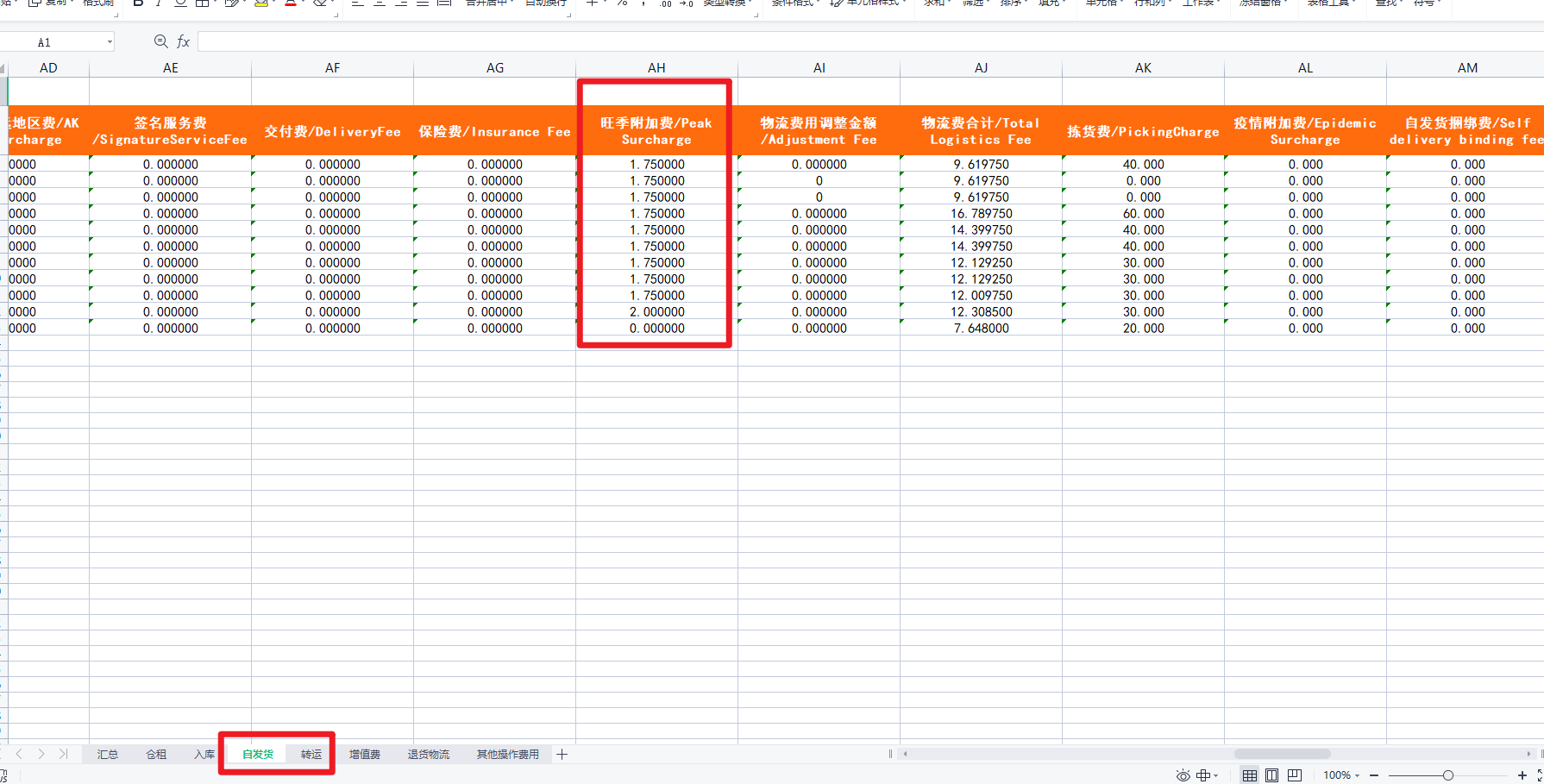
Task: Click the 疫情附加费/Epidemic Surcharge header cell
Action: pos(1306,131)
